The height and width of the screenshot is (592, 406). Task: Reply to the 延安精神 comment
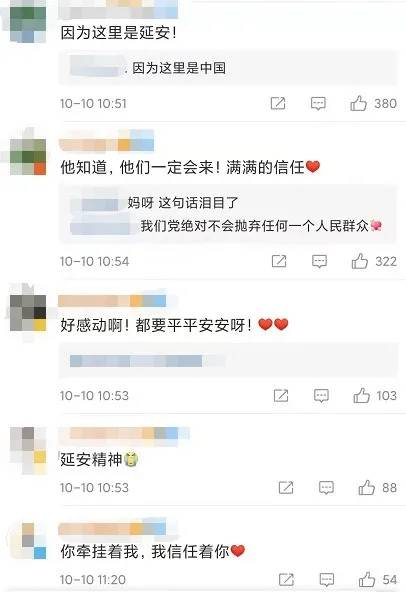pyautogui.click(x=326, y=488)
